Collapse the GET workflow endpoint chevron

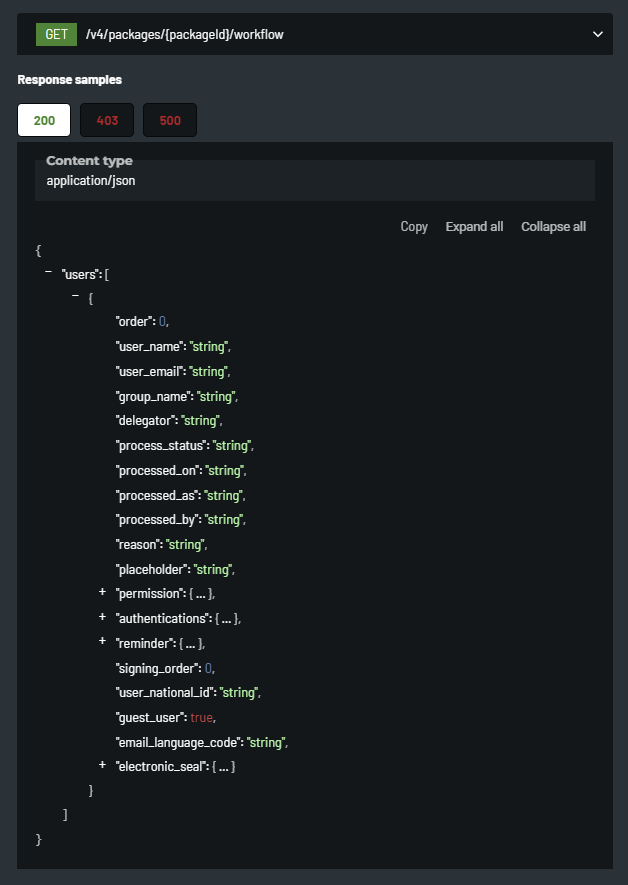tap(598, 34)
